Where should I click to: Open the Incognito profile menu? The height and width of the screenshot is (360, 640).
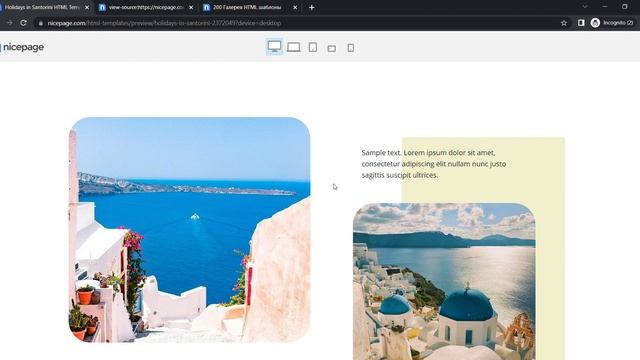click(x=612, y=23)
